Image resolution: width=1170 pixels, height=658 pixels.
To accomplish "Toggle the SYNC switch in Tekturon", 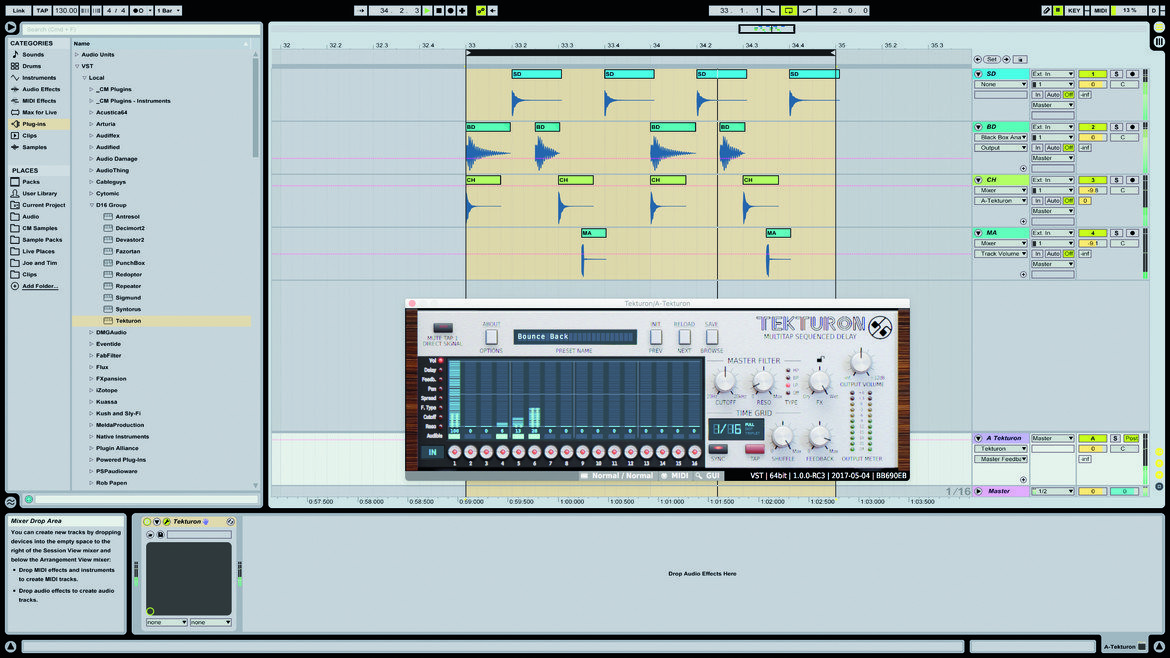I will click(x=718, y=449).
